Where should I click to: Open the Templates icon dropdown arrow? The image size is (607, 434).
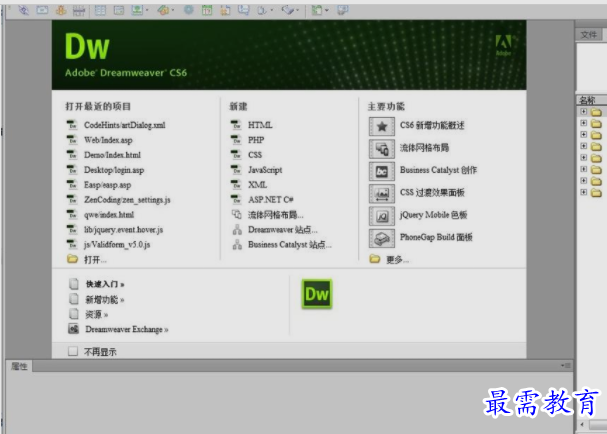point(327,10)
